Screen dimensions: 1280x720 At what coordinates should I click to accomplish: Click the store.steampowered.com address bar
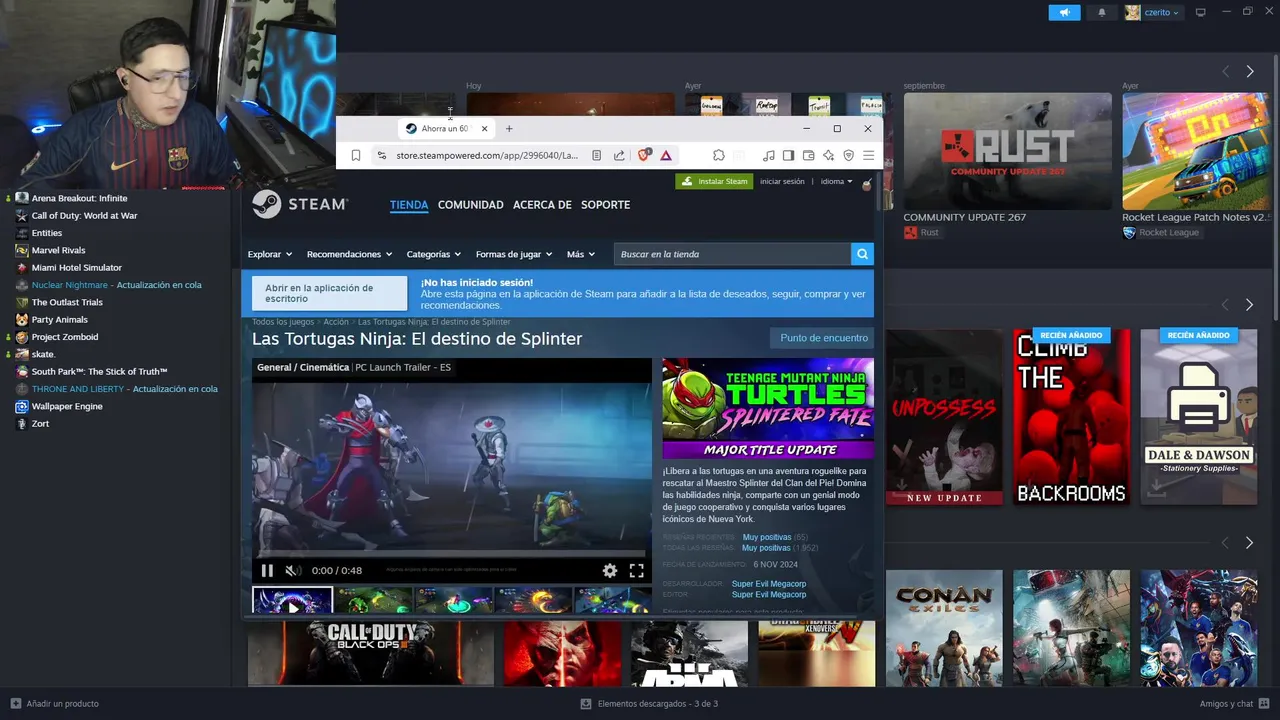[486, 155]
